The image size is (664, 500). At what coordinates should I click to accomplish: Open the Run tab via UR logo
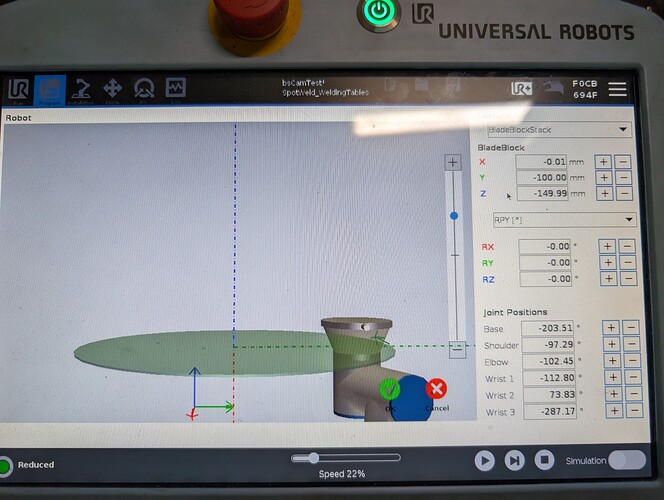click(19, 90)
